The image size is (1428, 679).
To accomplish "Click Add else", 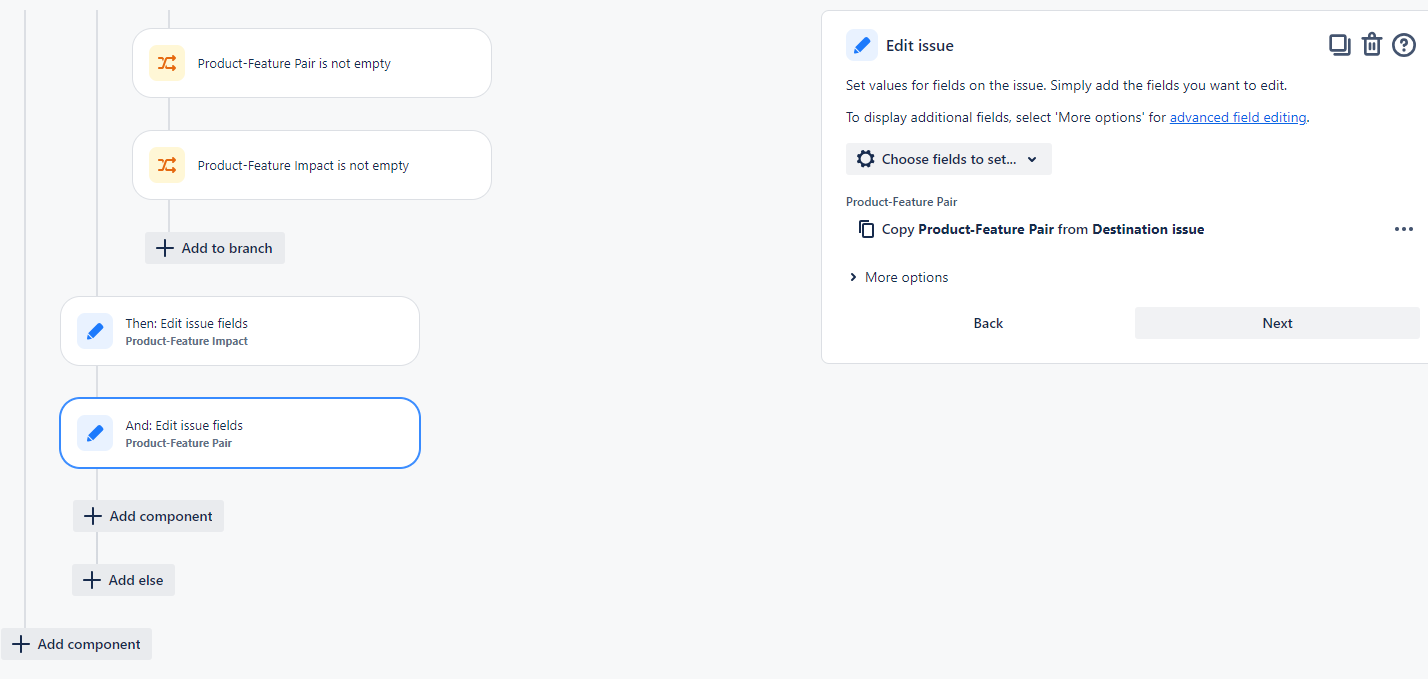I will coord(123,580).
